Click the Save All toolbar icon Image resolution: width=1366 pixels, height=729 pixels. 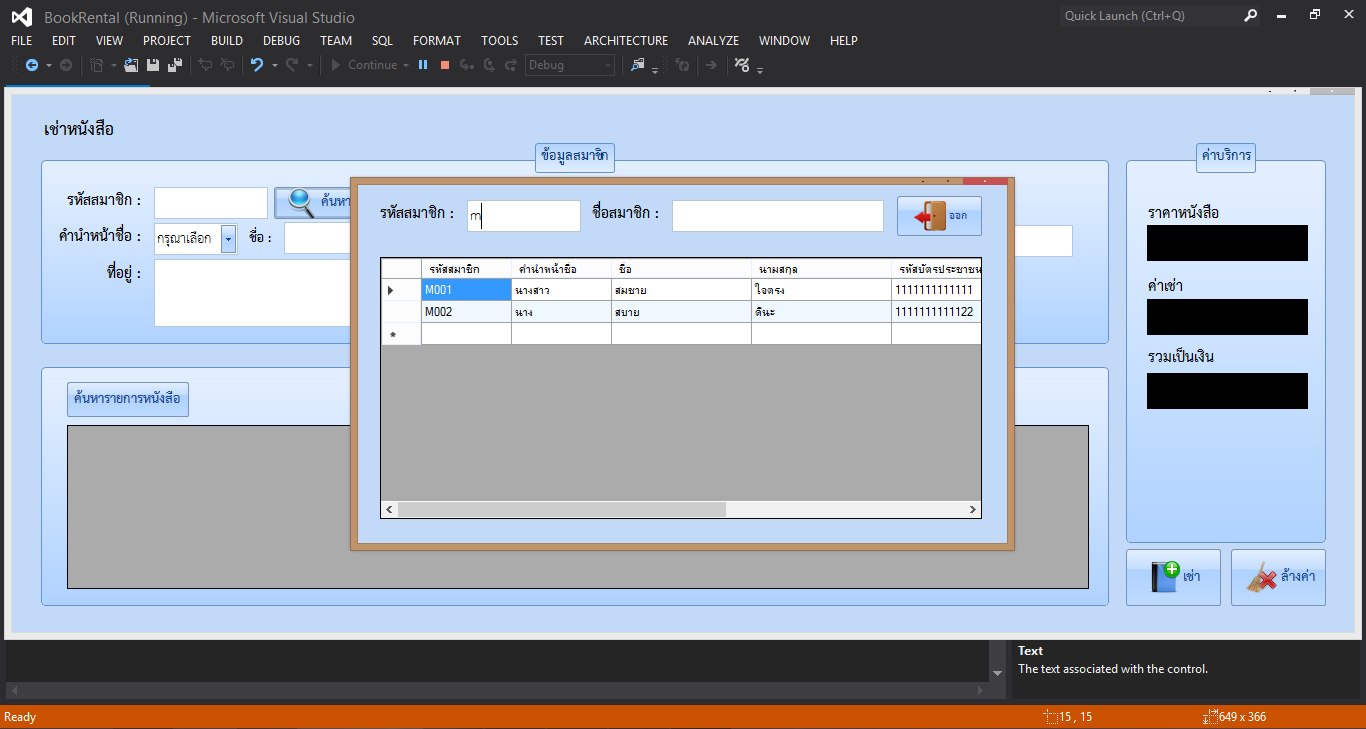[175, 65]
